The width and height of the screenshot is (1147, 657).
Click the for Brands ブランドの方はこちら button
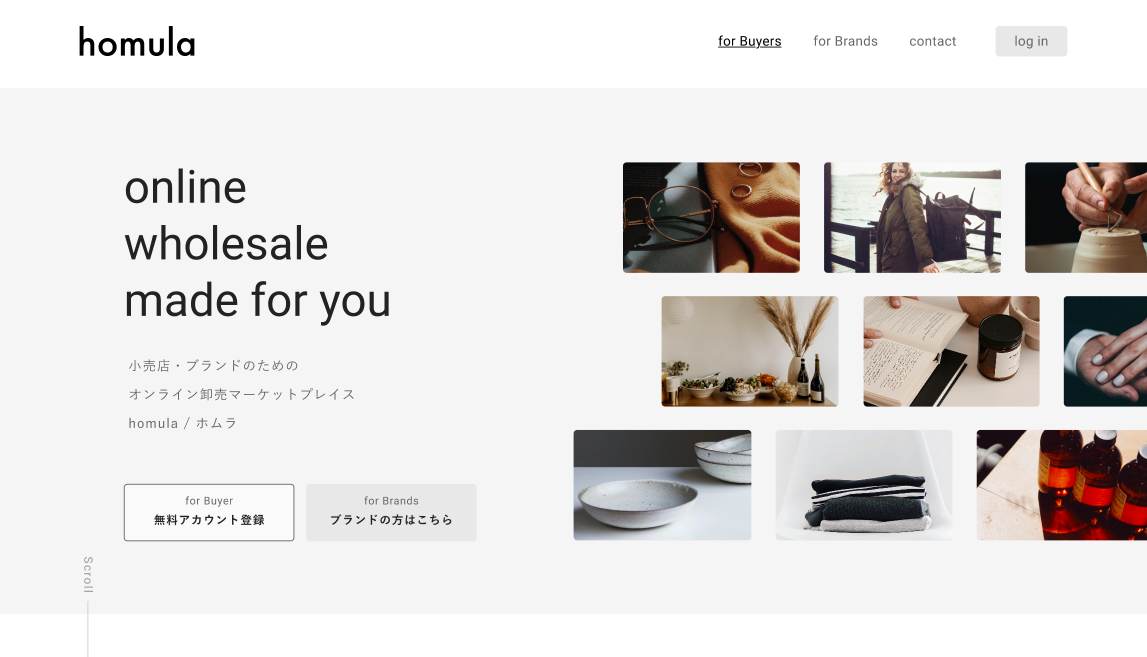point(391,512)
